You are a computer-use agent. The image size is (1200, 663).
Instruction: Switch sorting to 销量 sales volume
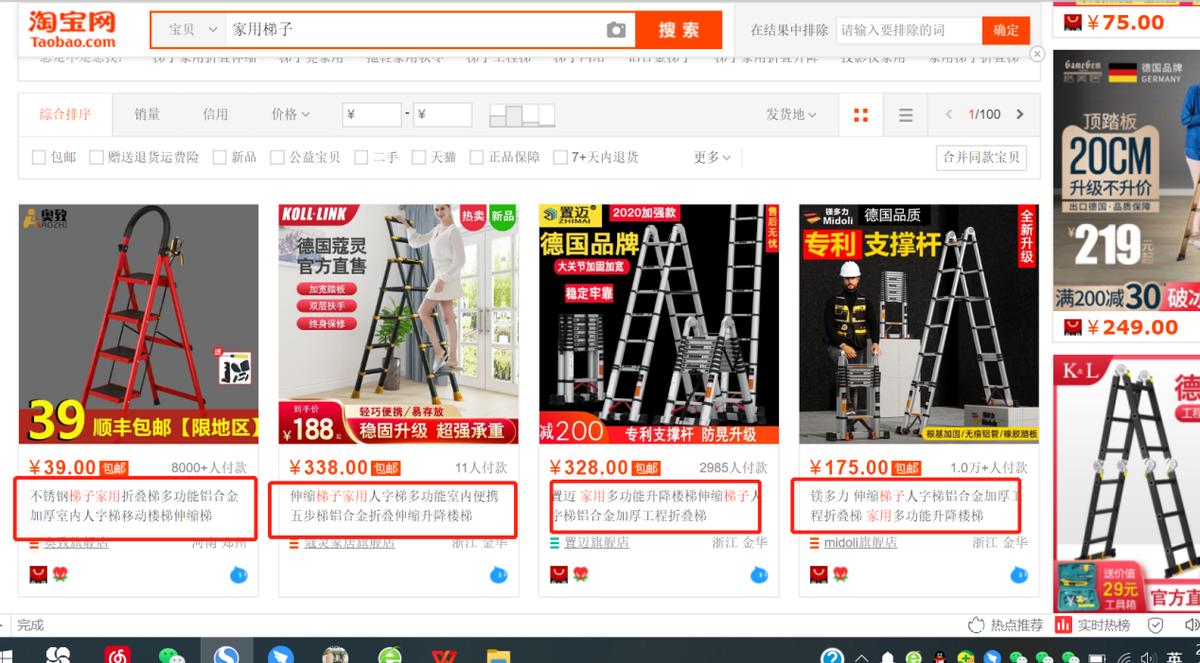[146, 115]
